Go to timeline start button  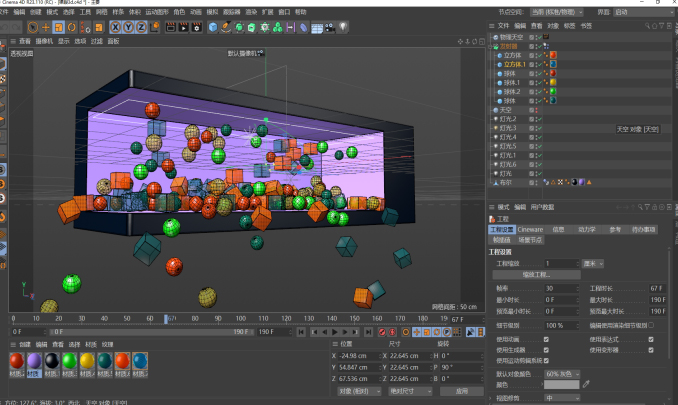[x=301, y=332]
